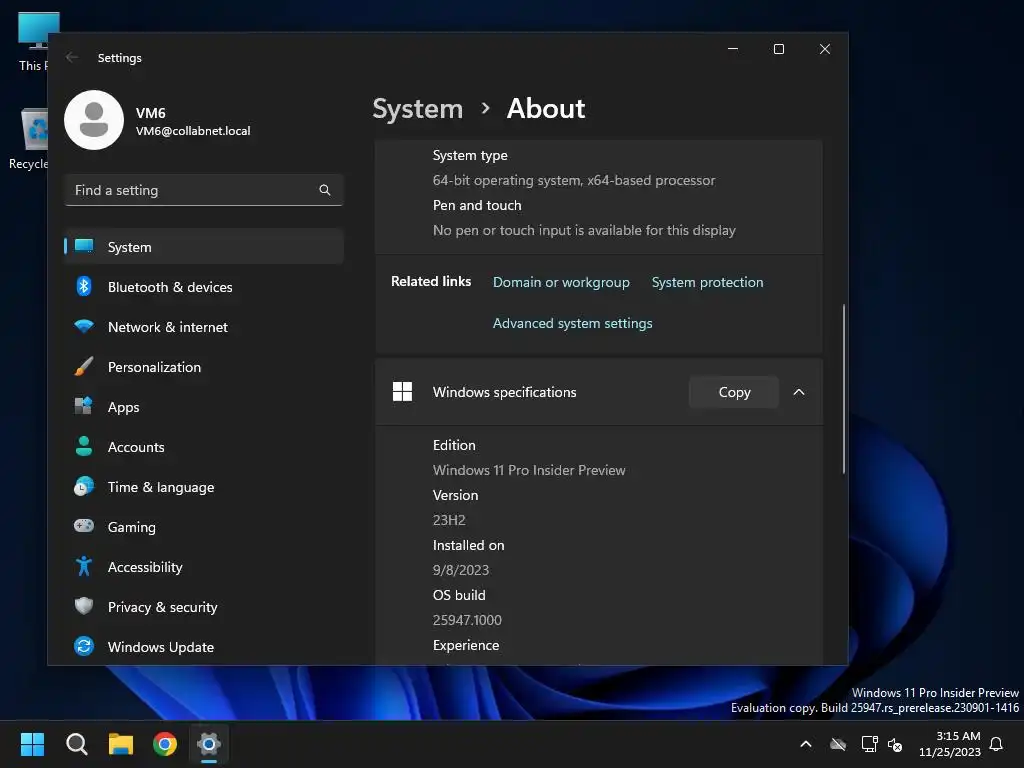This screenshot has width=1024, height=768.
Task: Open the clock showing 3:15 AM
Action: (x=950, y=744)
